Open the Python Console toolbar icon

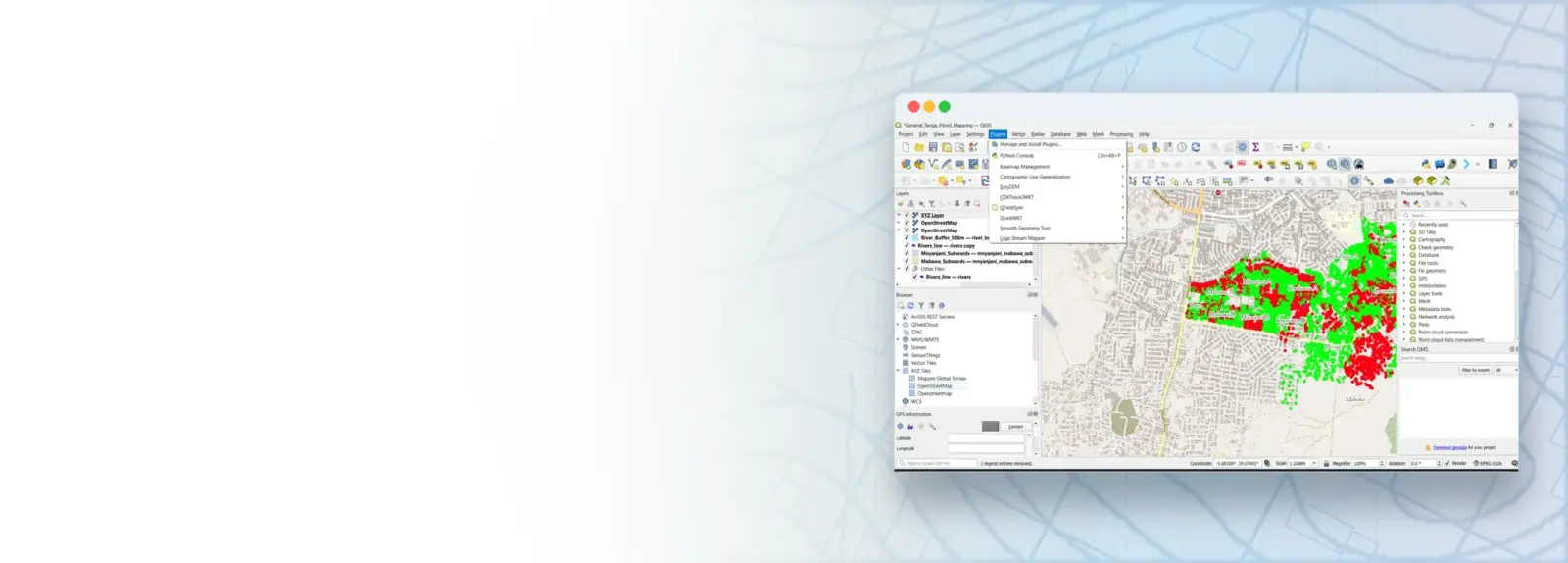click(x=1426, y=164)
